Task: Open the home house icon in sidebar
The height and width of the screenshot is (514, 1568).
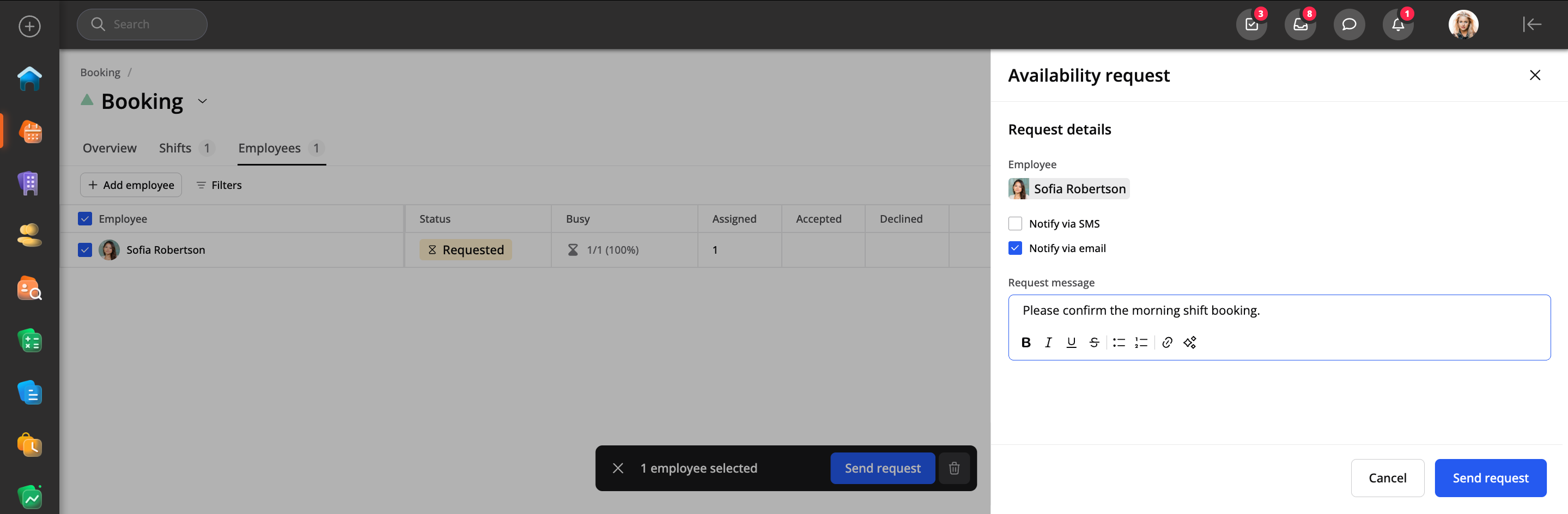Action: pyautogui.click(x=29, y=78)
